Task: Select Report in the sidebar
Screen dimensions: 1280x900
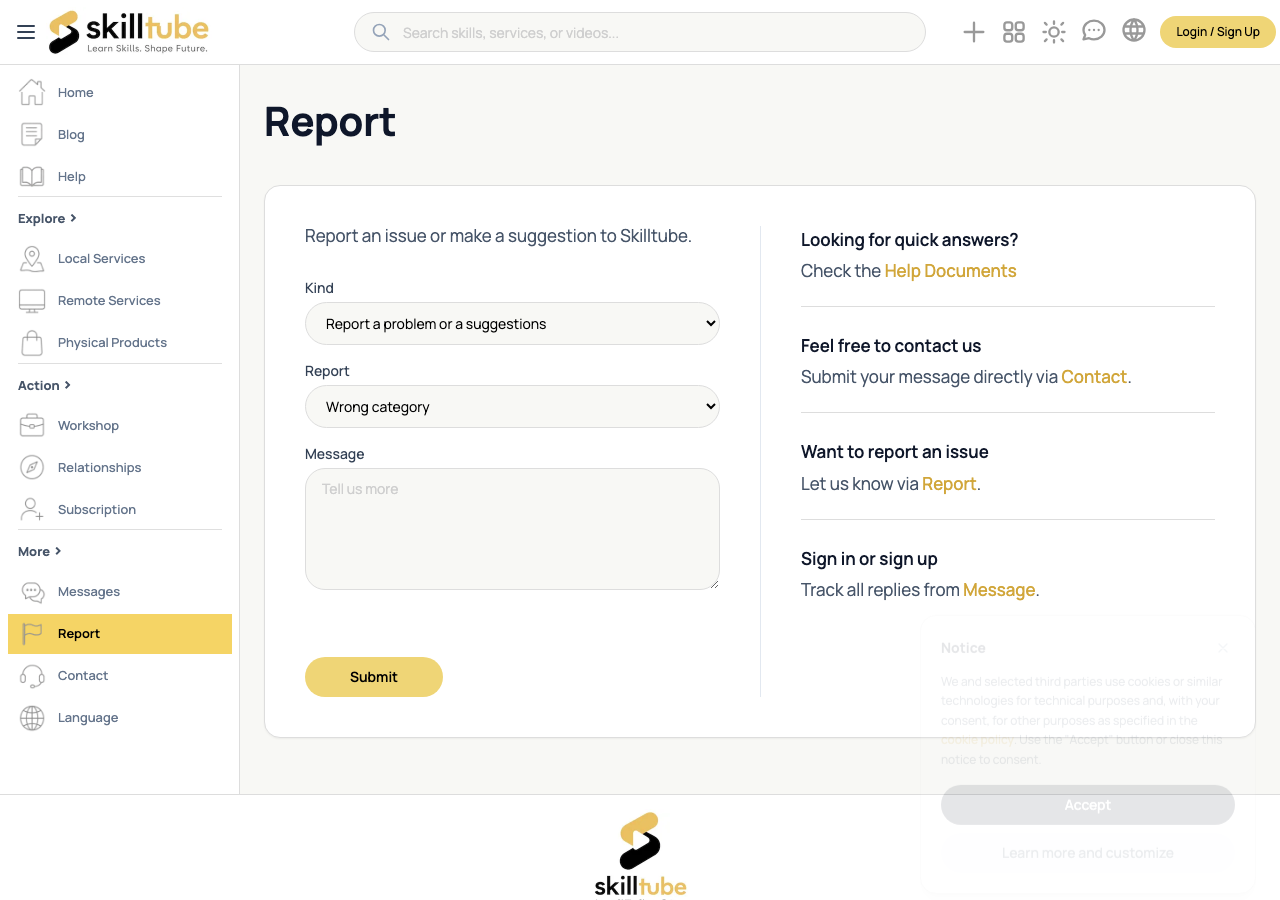Action: coord(120,634)
